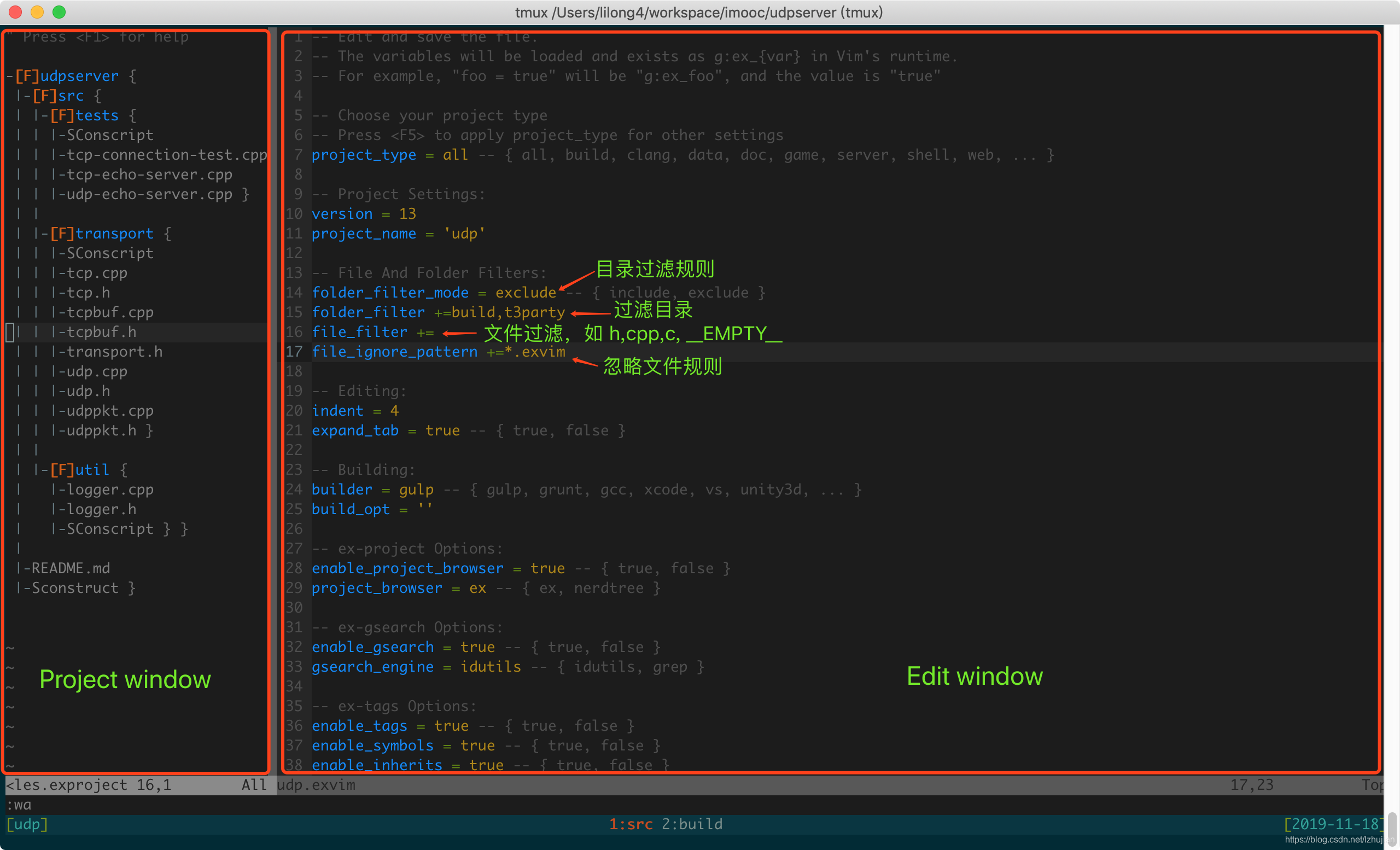Open tcp-echo-server.cpp in the project tree
Image resolution: width=1400 pixels, height=850 pixels.
coord(149,174)
